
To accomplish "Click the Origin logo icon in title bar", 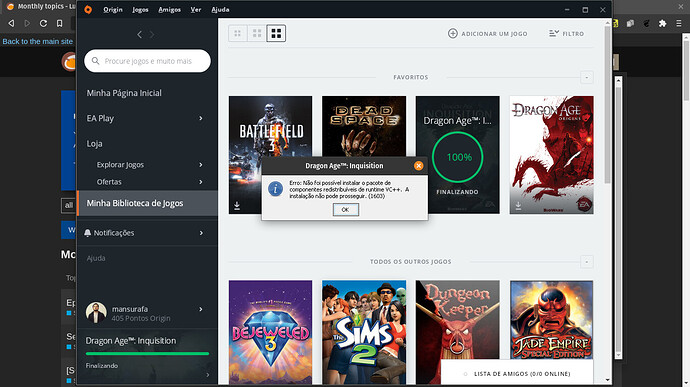I will tap(88, 9).
